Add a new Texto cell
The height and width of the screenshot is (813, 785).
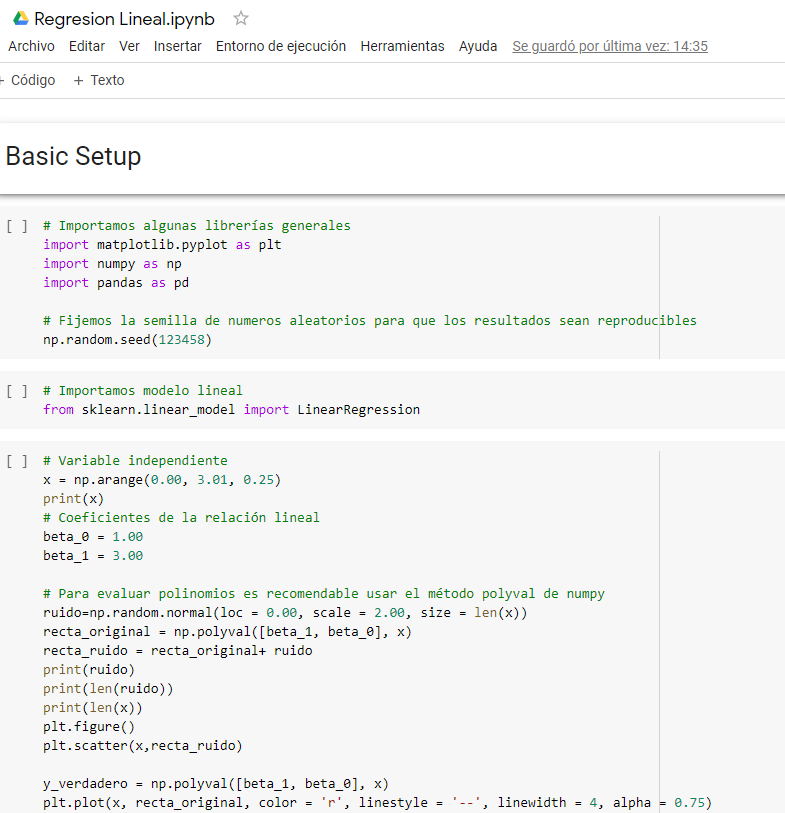pos(99,80)
